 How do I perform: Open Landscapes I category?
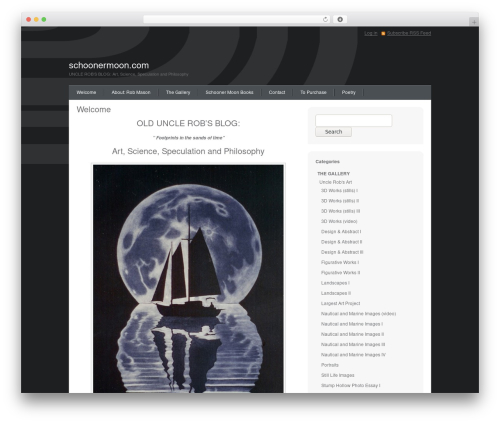click(x=335, y=283)
